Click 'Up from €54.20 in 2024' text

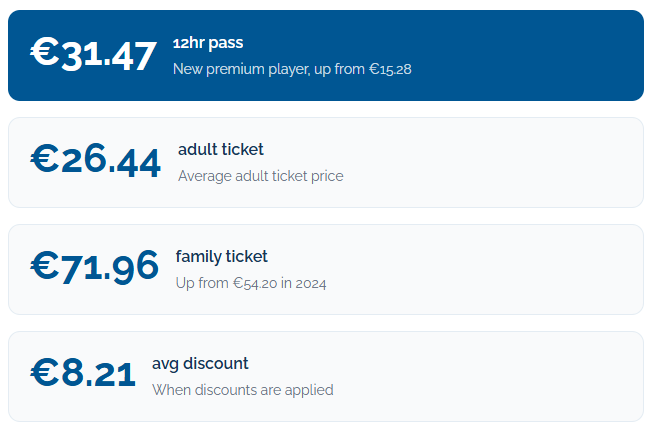coord(251,283)
